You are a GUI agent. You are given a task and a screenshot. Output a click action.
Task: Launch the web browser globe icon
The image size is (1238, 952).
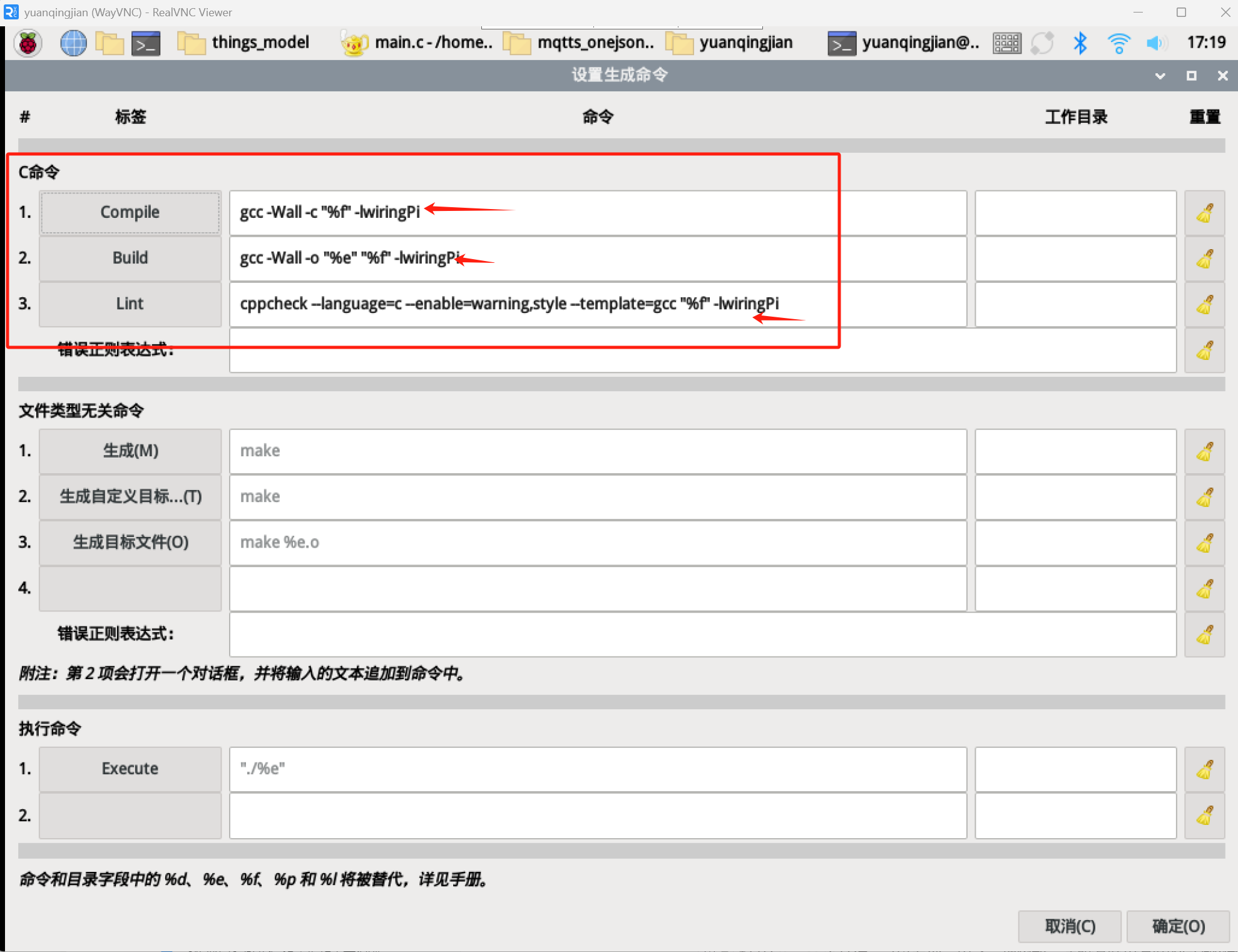(x=73, y=43)
